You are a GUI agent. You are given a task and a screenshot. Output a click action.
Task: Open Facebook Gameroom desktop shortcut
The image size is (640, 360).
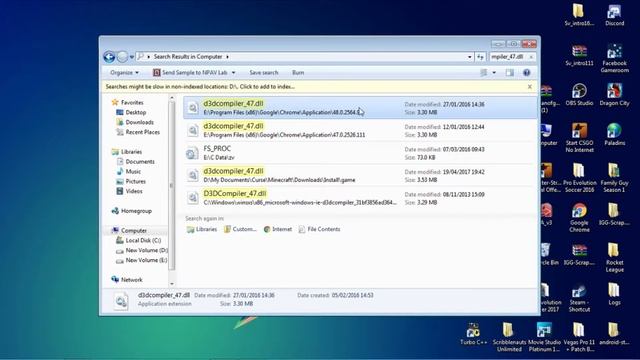pos(615,58)
